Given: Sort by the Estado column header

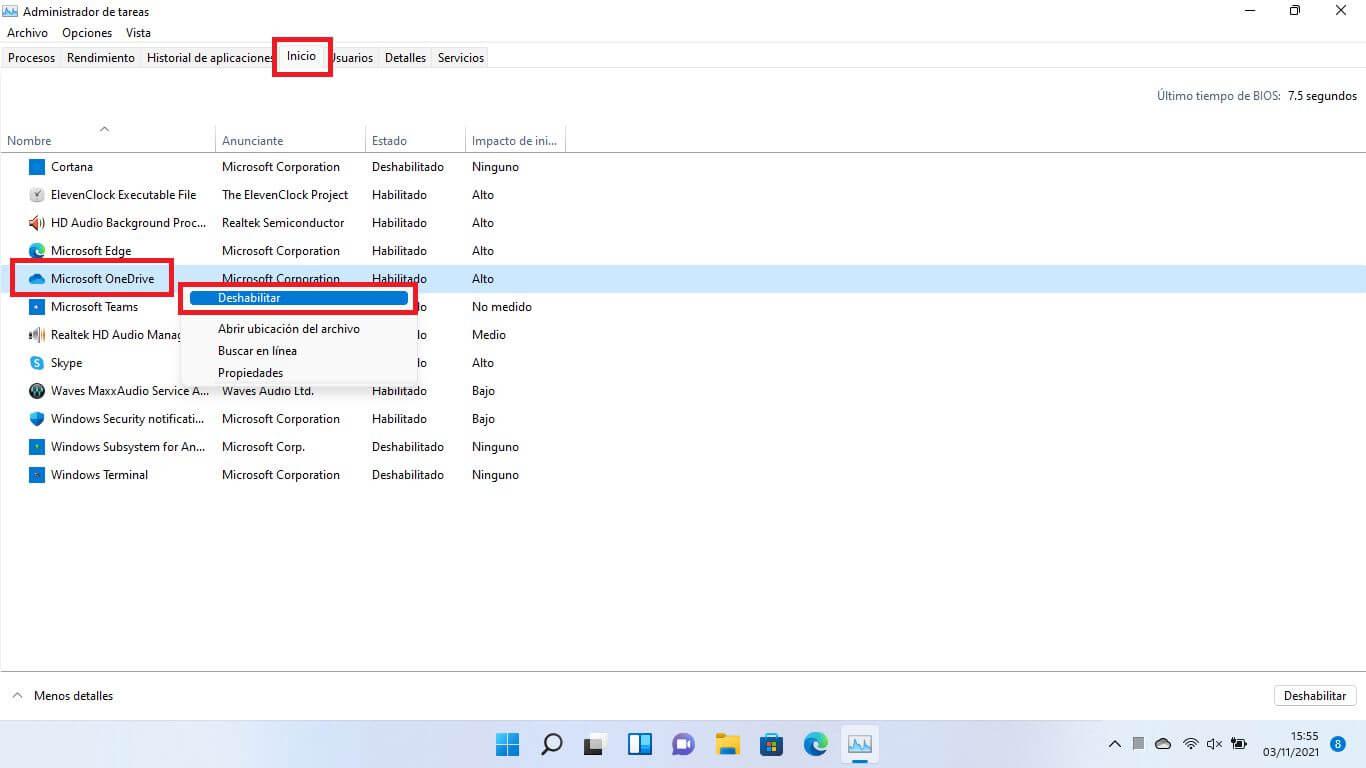Looking at the screenshot, I should pyautogui.click(x=415, y=141).
